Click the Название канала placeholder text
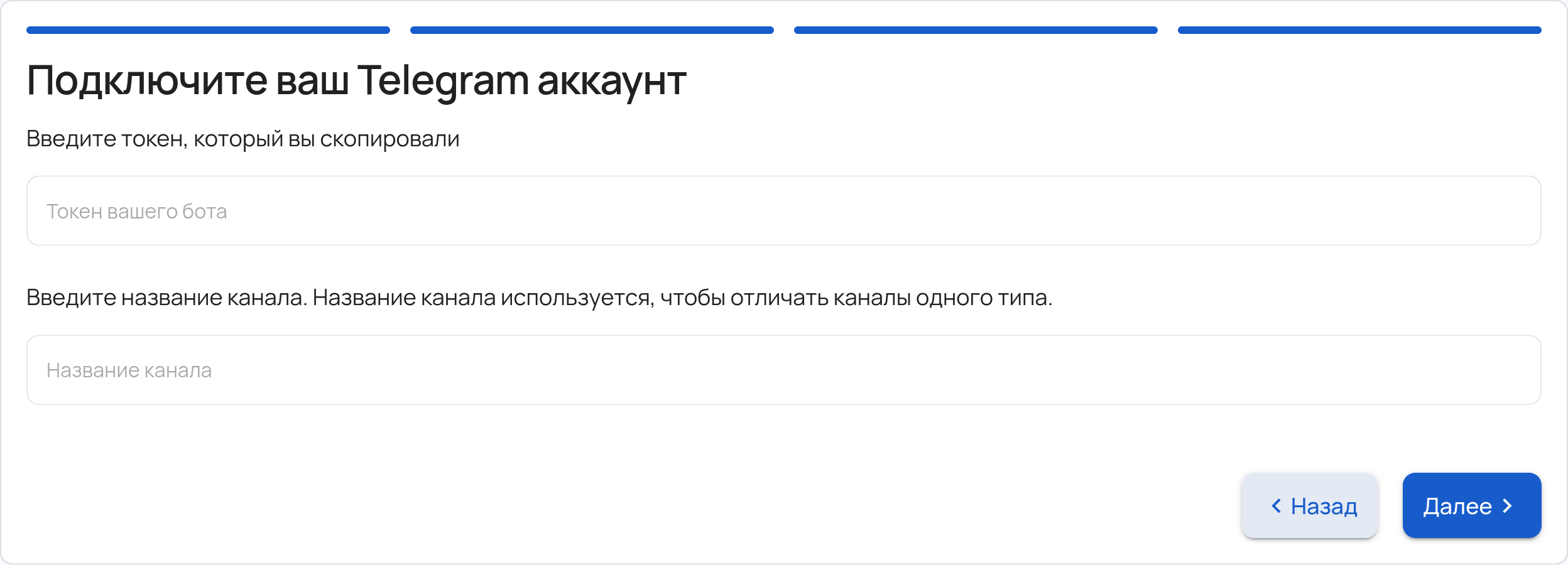The height and width of the screenshot is (565, 1568). point(129,370)
